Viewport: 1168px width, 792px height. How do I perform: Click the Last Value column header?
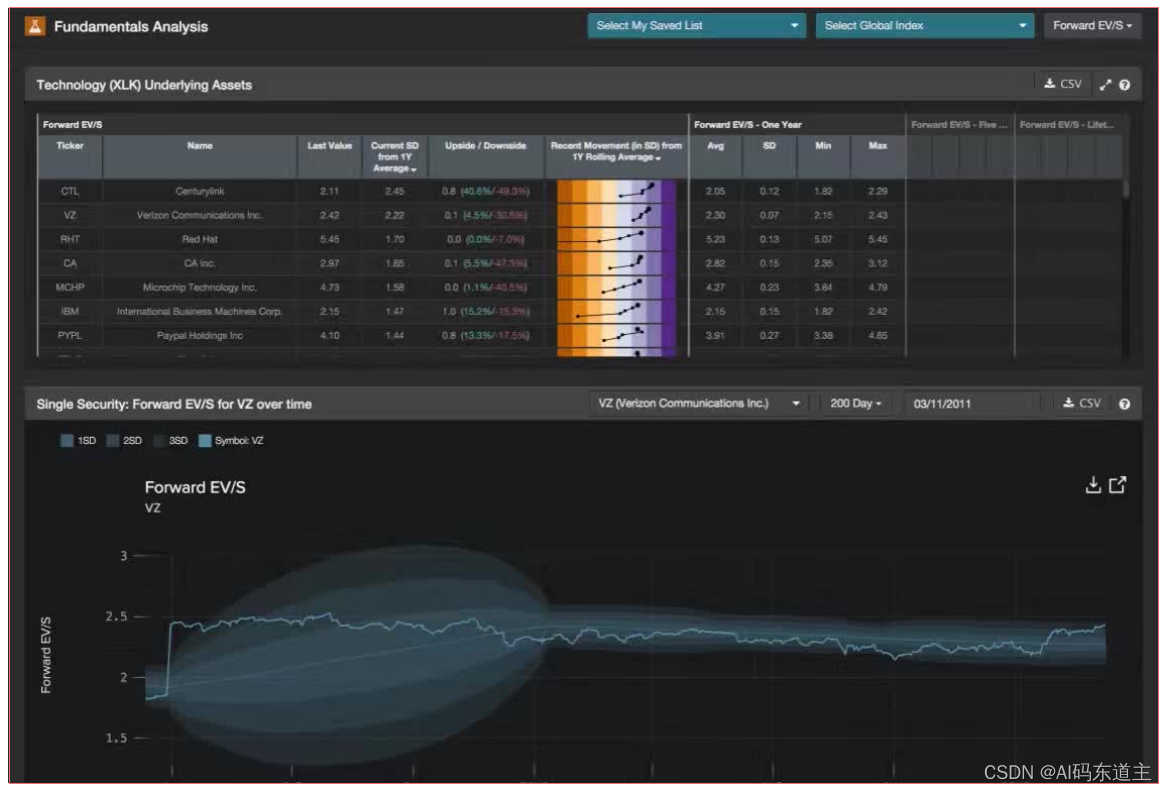tap(329, 156)
